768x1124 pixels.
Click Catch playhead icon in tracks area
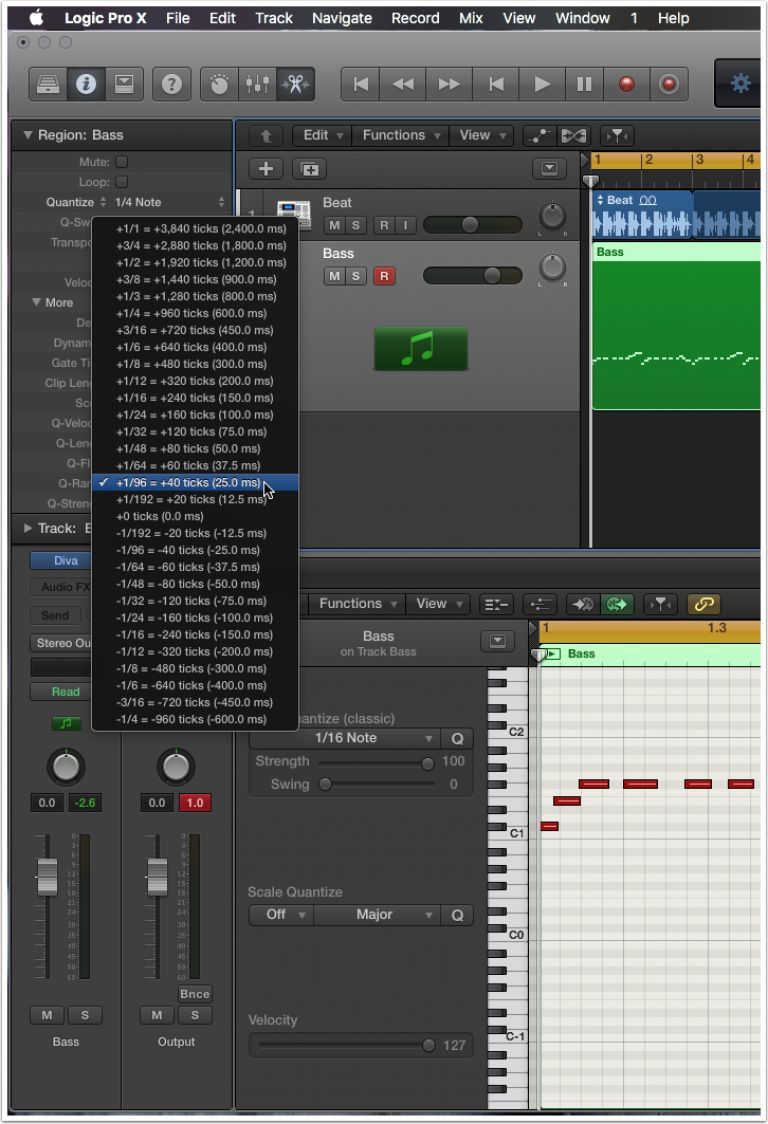[x=617, y=135]
